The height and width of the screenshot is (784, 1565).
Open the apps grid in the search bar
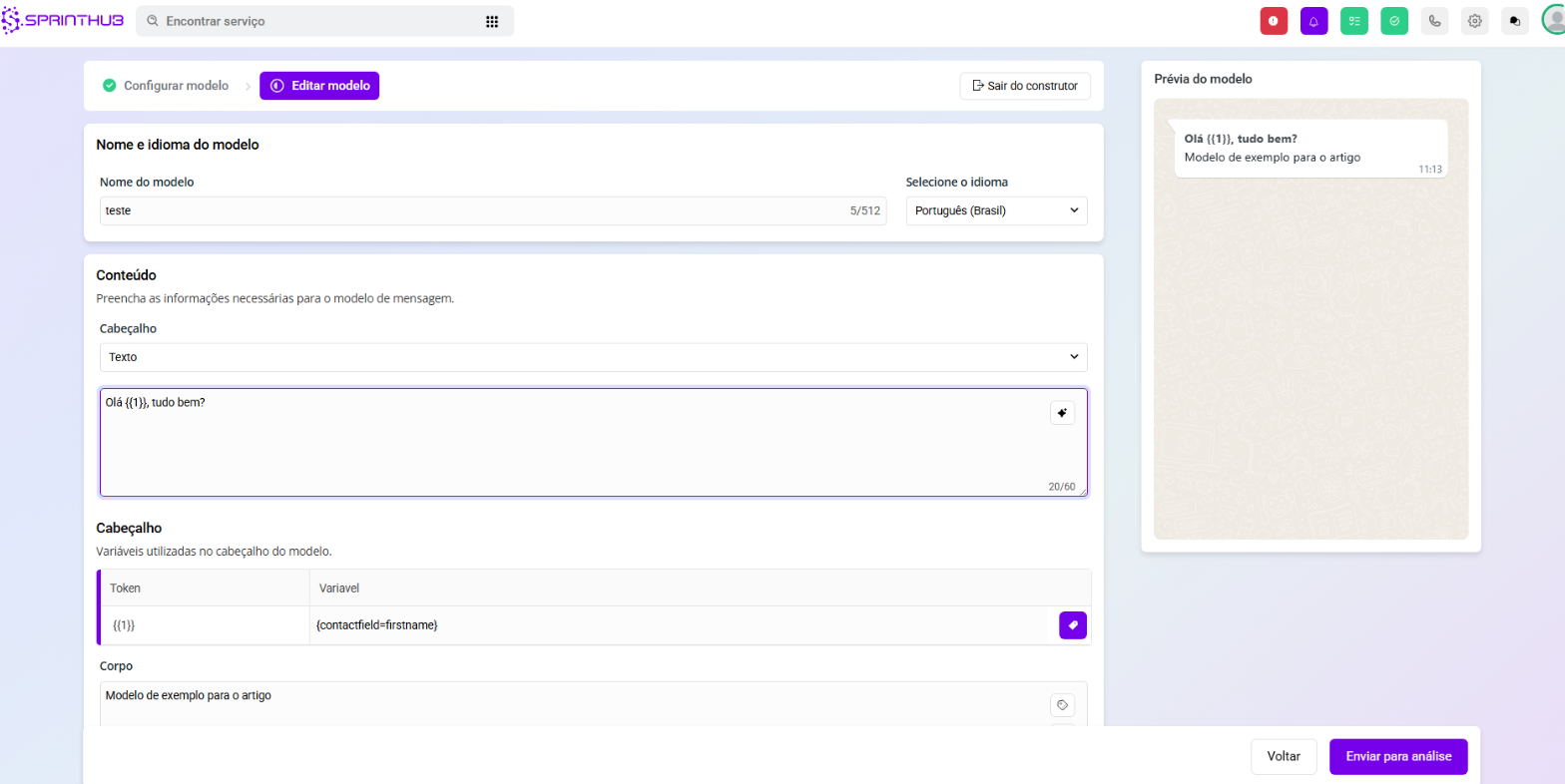click(491, 21)
